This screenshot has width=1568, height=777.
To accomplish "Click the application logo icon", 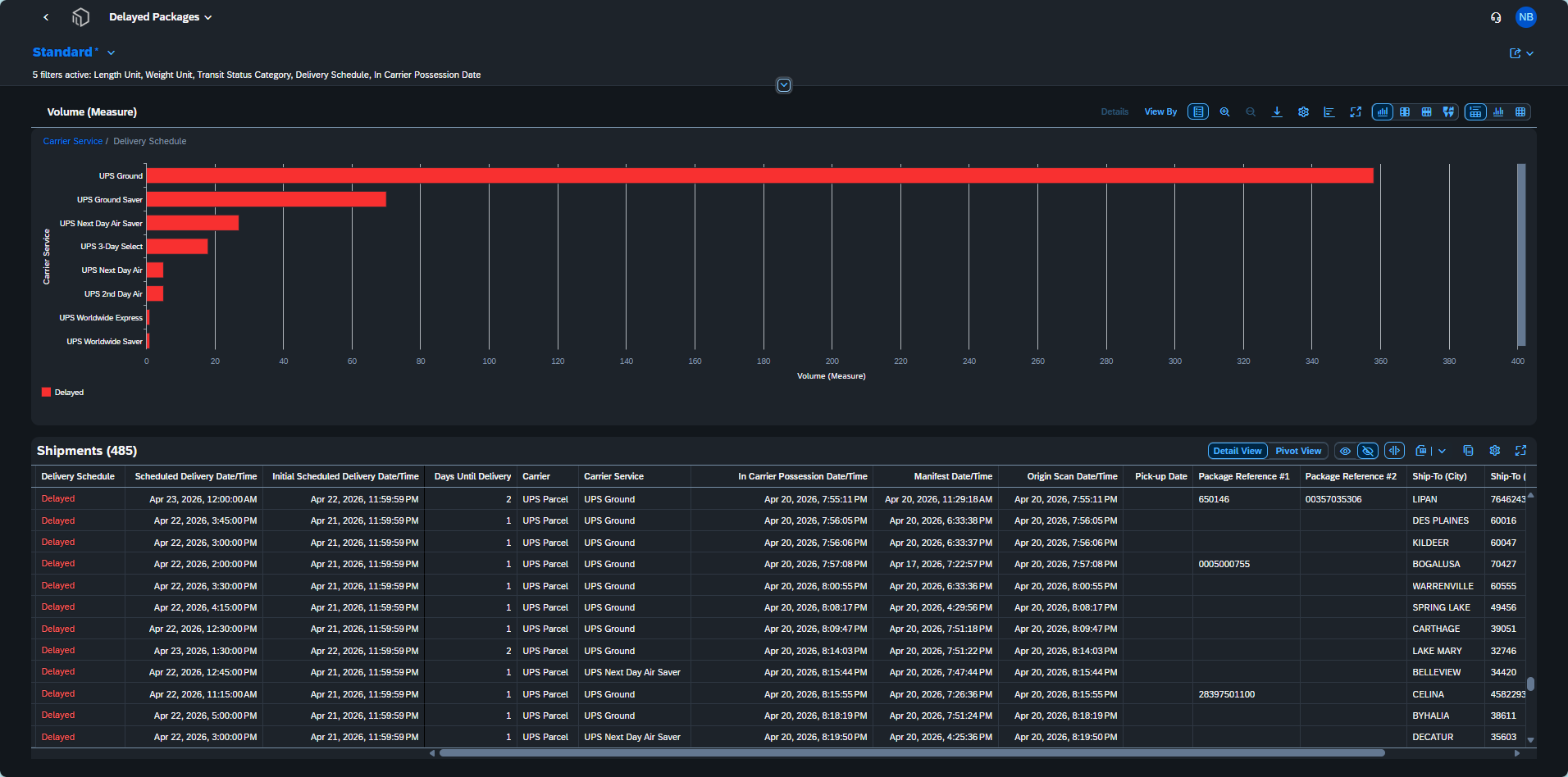I will 80,17.
